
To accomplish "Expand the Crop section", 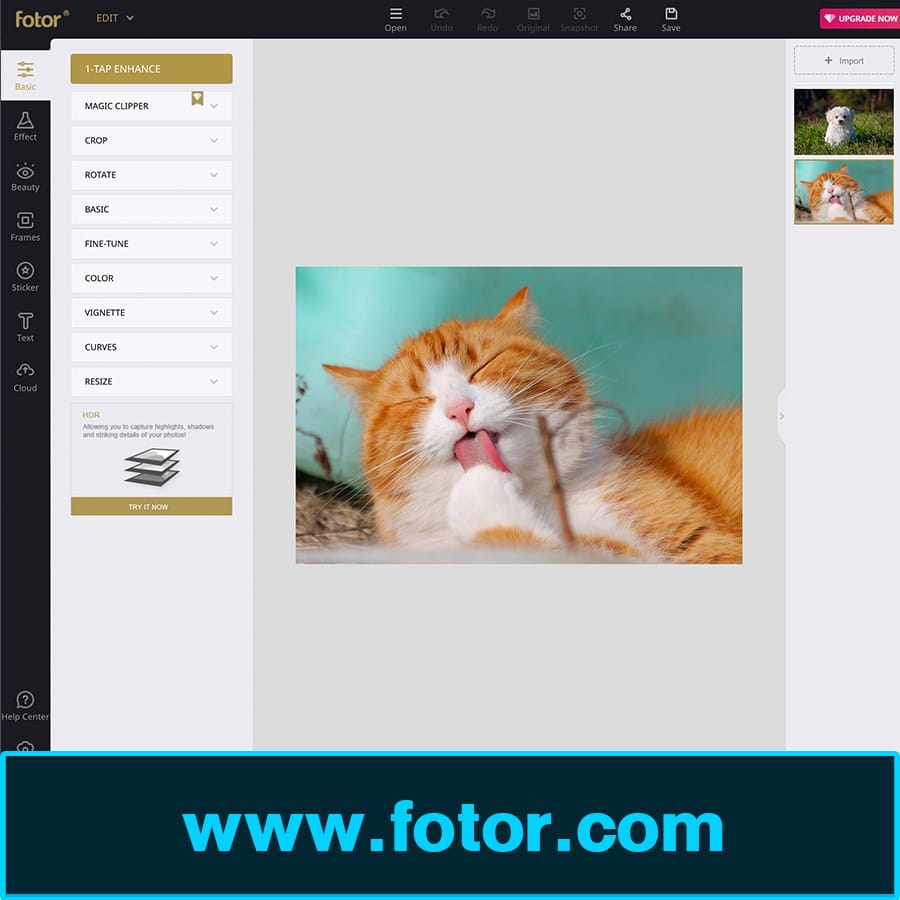I will coord(152,141).
